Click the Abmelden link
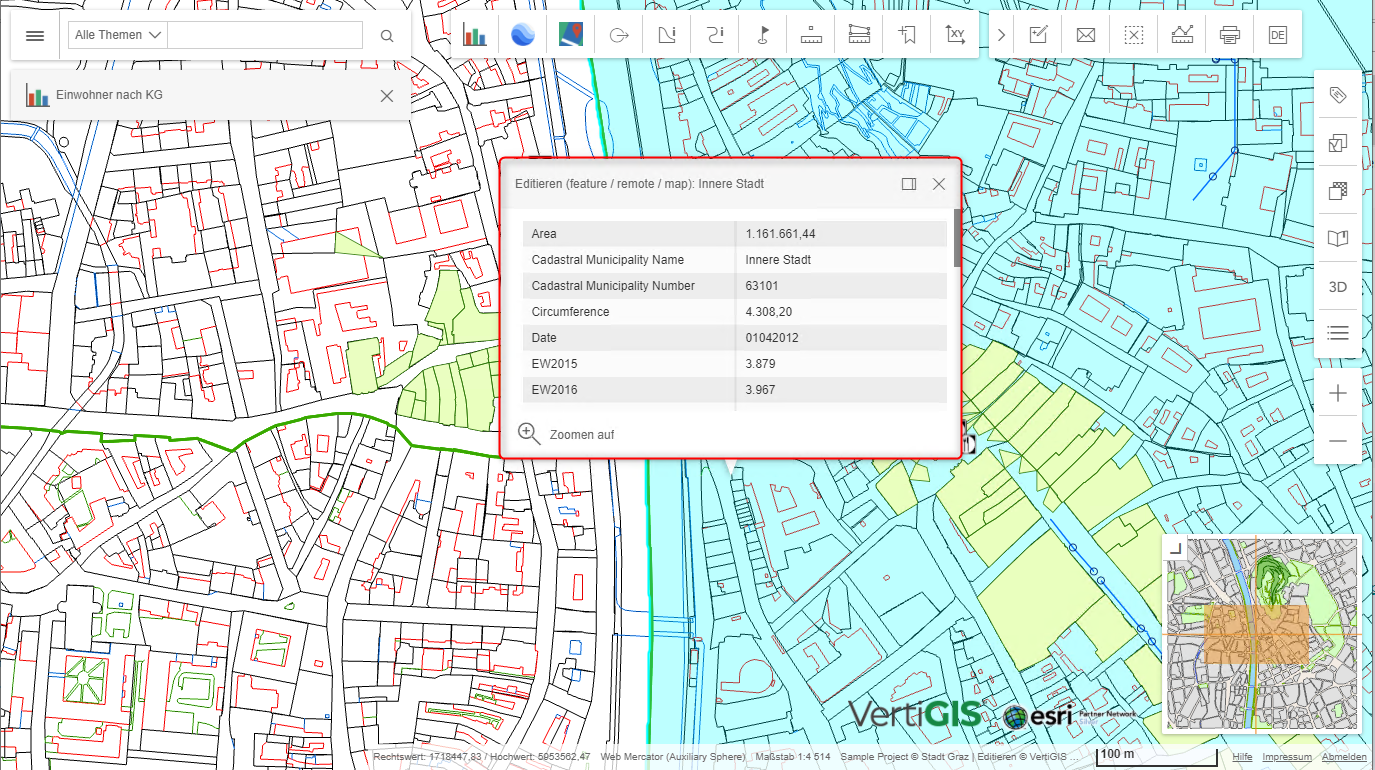 click(x=1345, y=757)
